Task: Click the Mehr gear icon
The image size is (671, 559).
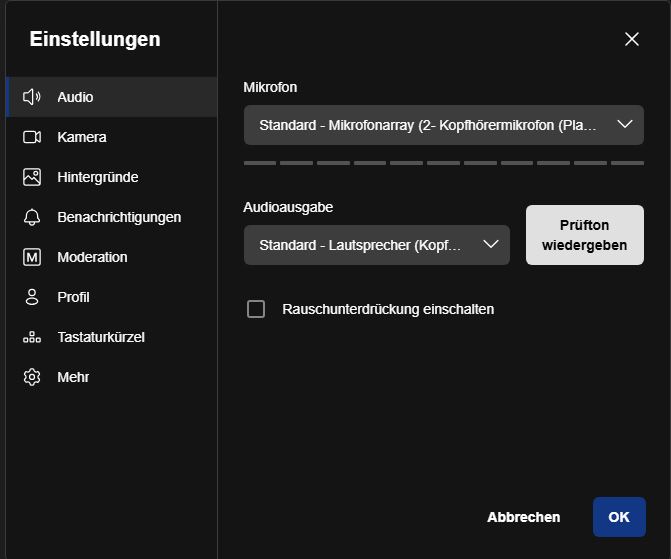Action: tap(32, 377)
